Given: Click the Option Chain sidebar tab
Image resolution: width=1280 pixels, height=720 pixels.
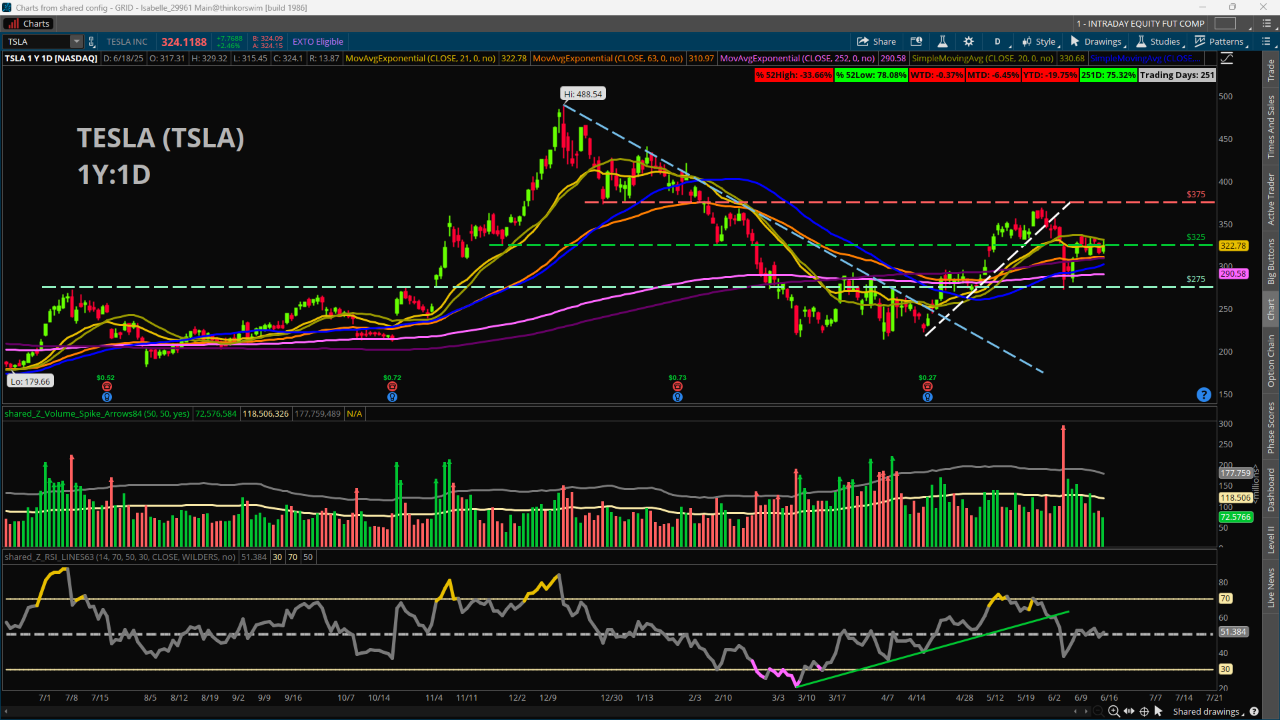Looking at the screenshot, I should tap(1271, 361).
